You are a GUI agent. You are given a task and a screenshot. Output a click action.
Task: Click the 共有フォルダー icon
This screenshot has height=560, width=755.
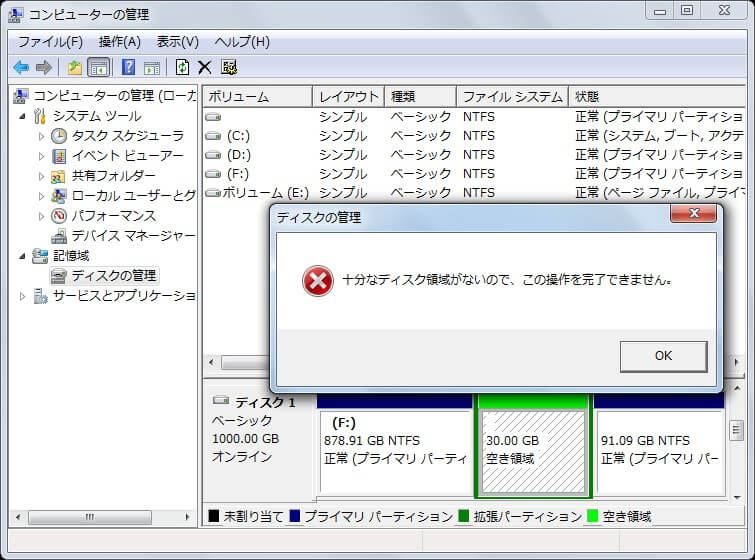tap(58, 176)
